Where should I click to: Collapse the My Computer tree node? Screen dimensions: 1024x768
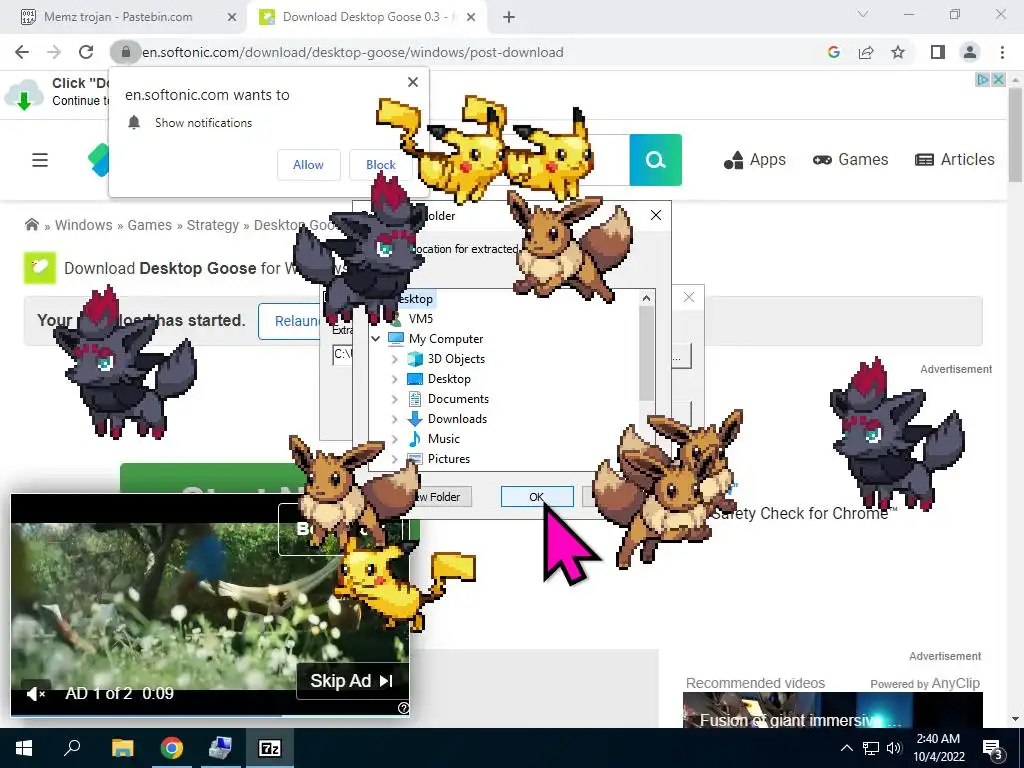coord(376,339)
